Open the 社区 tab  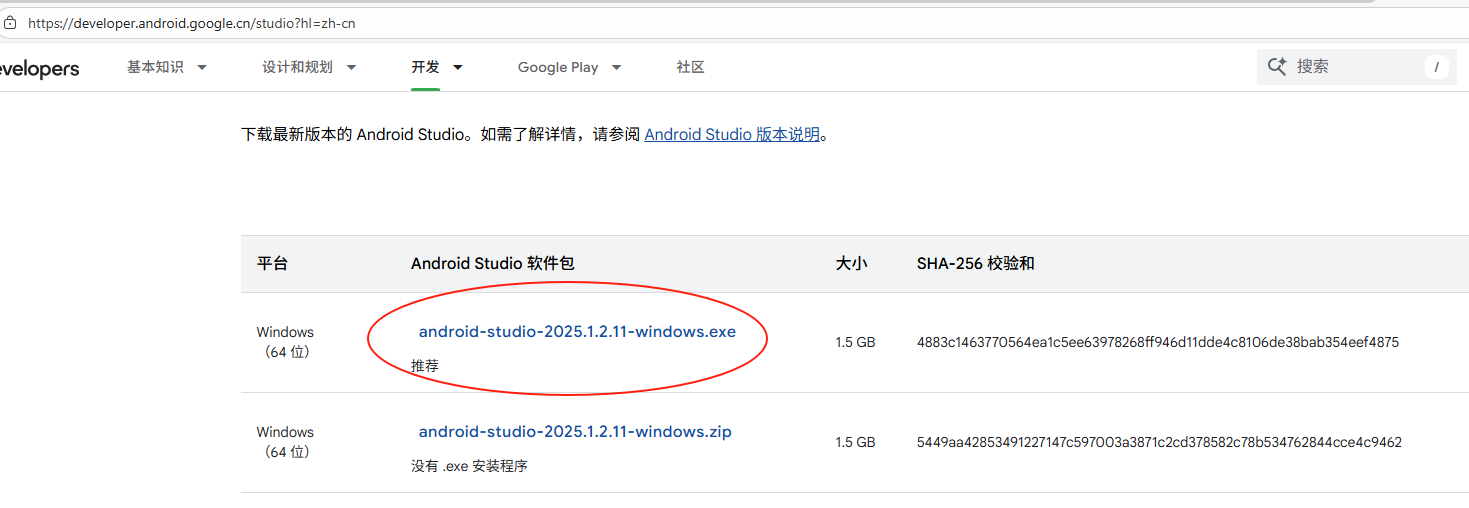pyautogui.click(x=690, y=67)
